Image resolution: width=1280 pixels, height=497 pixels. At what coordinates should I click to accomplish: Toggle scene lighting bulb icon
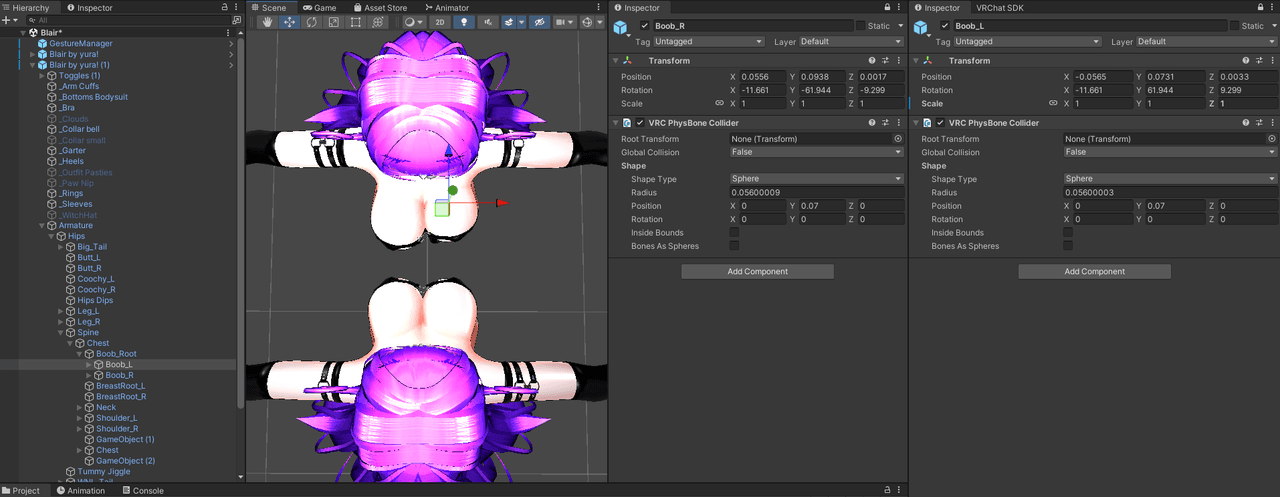464,22
